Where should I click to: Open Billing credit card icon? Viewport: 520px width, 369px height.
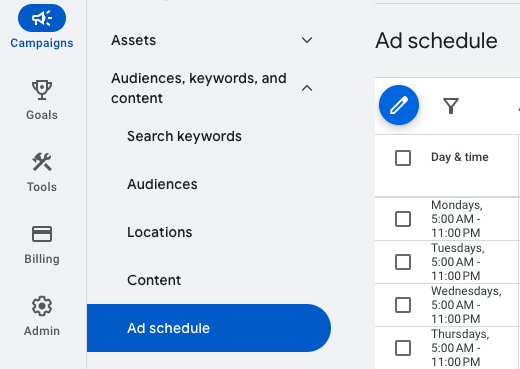42,234
